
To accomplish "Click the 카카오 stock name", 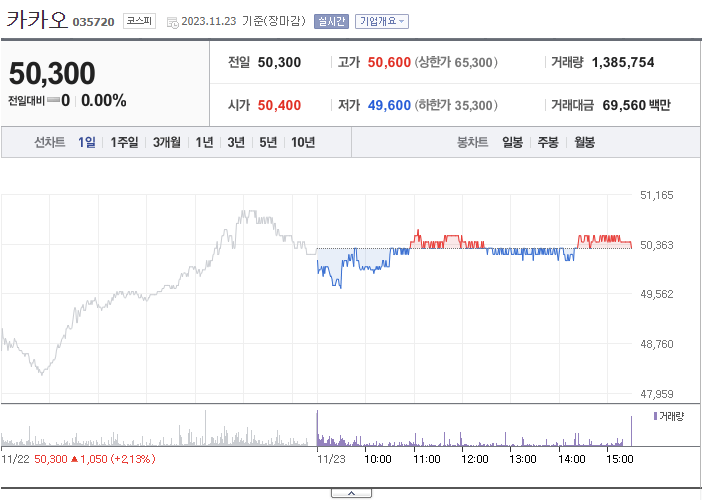I will point(37,20).
